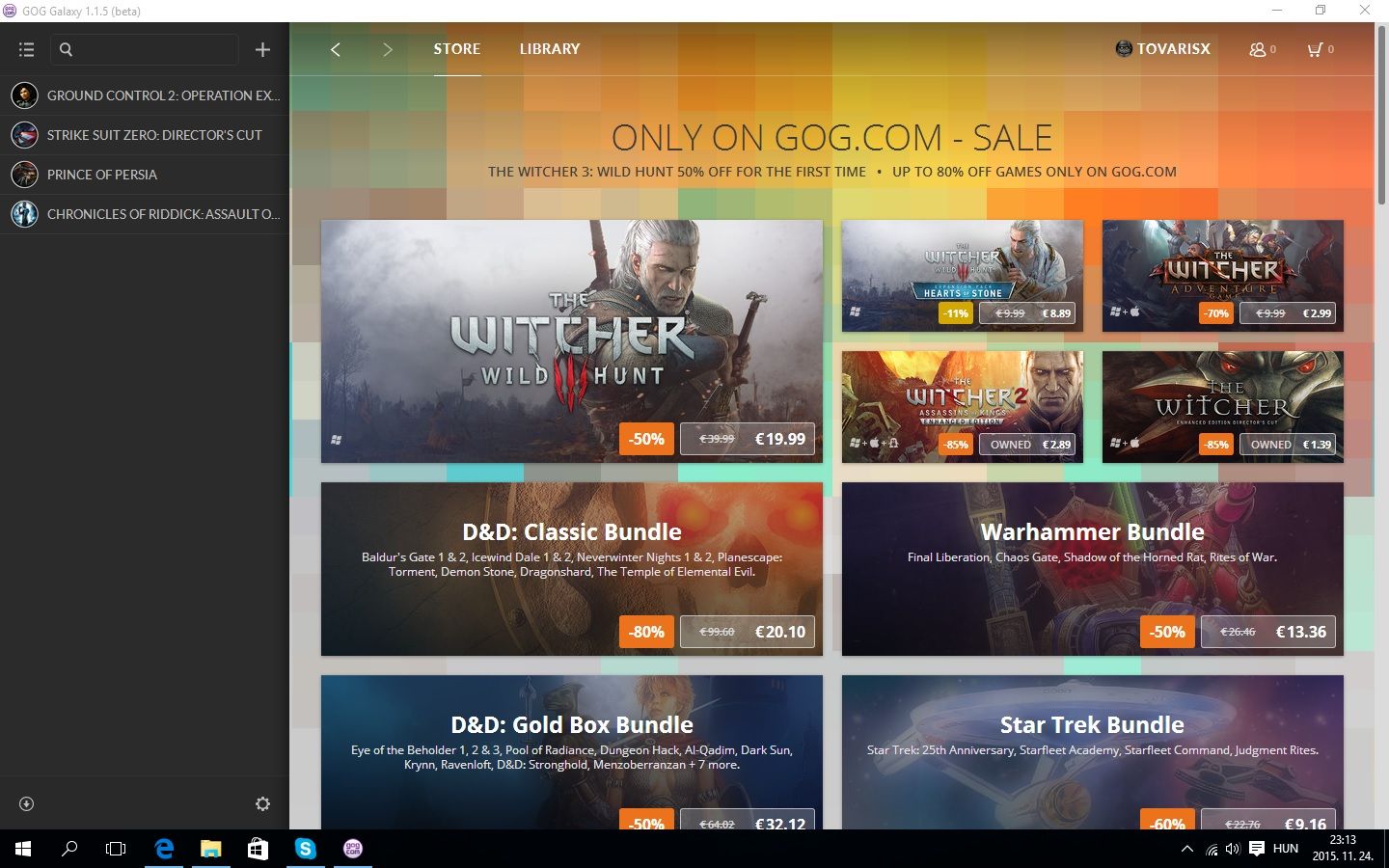The width and height of the screenshot is (1389, 868).
Task: Click the downloads icon at sidebar bottom
Action: 27,803
